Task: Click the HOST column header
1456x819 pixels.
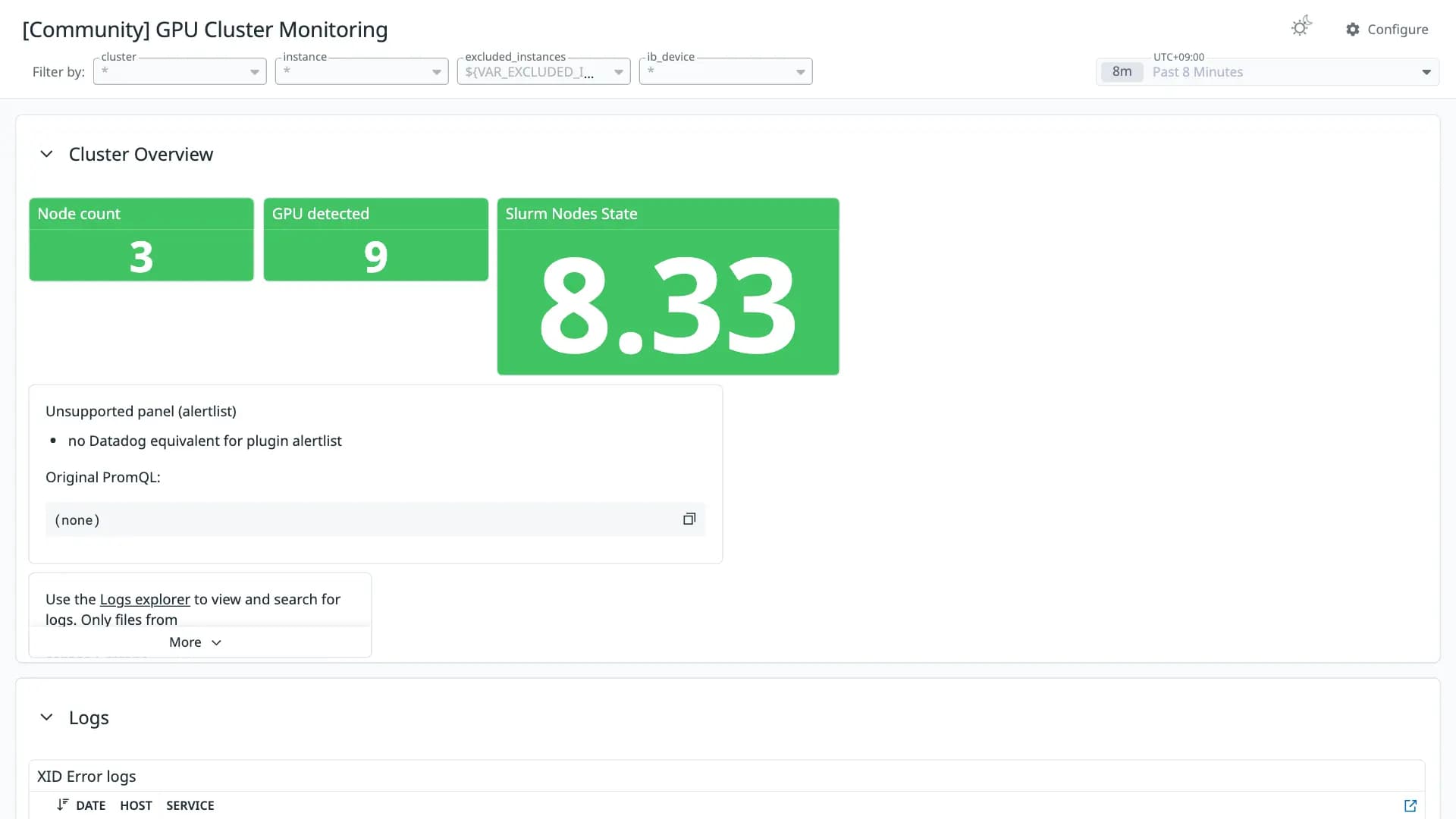Action: point(136,805)
